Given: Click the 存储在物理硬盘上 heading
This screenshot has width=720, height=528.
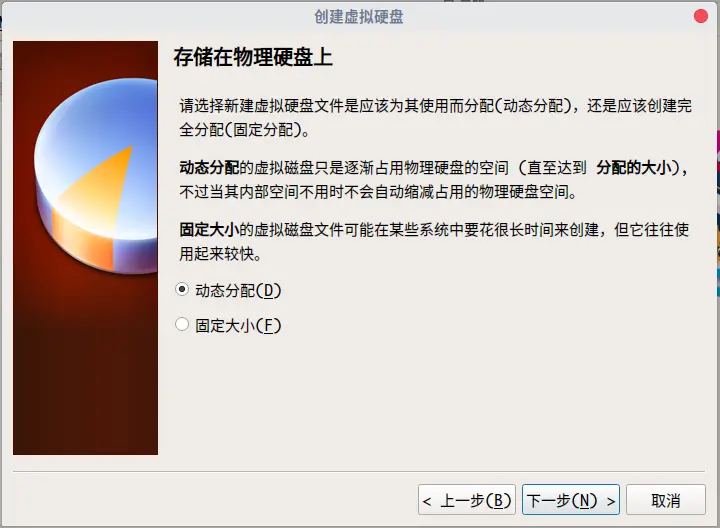Looking at the screenshot, I should [253, 57].
